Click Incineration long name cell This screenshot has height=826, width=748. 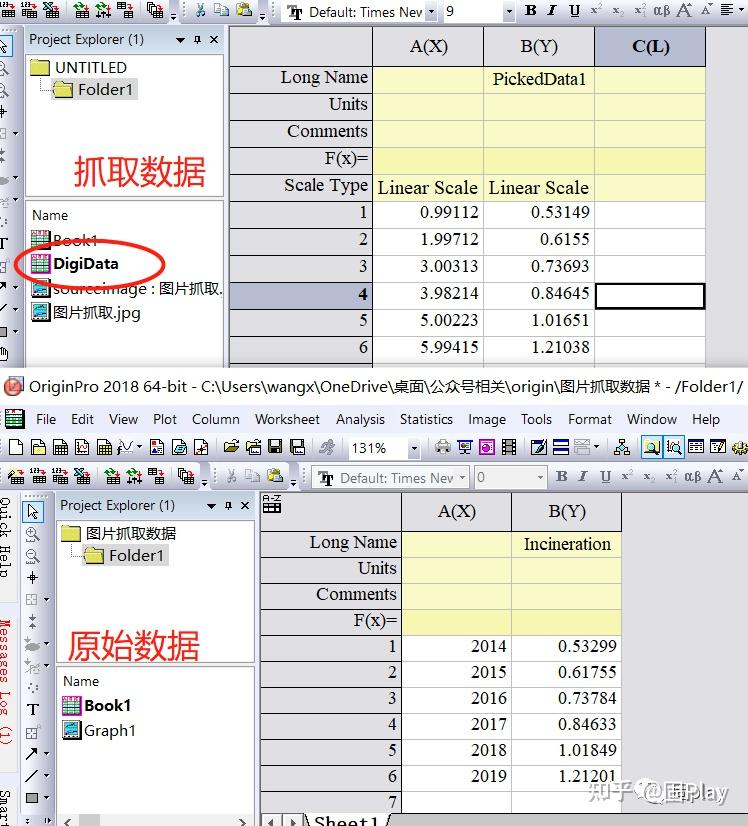click(x=566, y=544)
